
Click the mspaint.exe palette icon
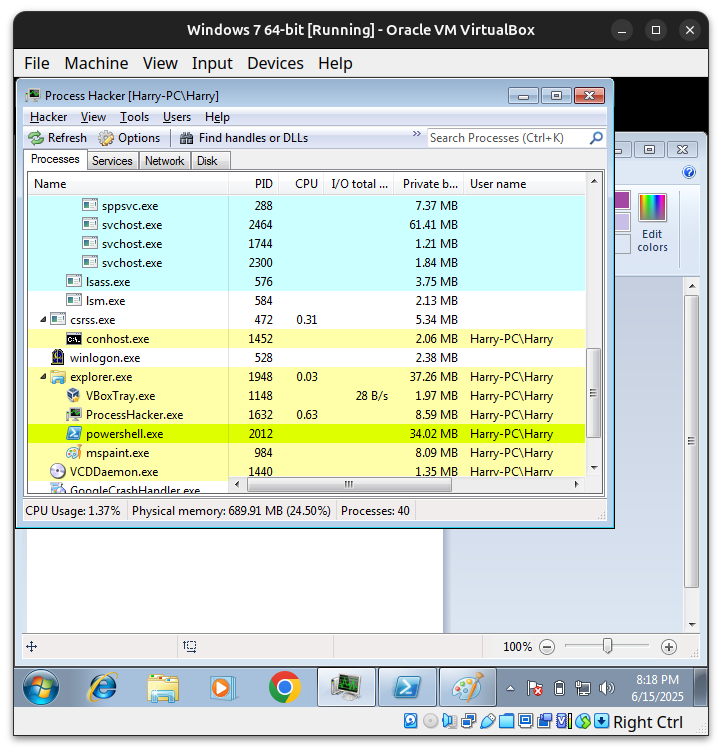[x=73, y=453]
